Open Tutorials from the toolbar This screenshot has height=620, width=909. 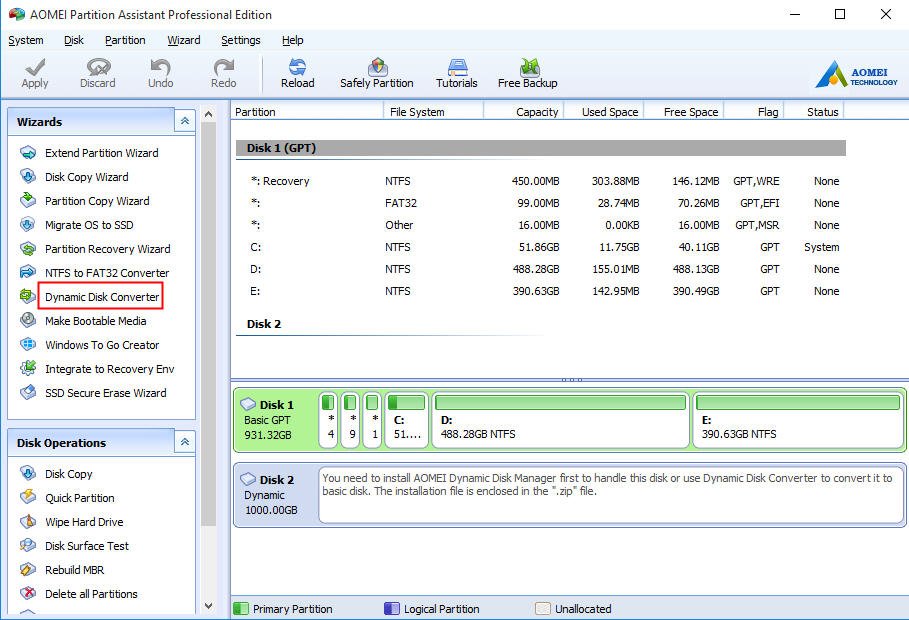coord(457,73)
